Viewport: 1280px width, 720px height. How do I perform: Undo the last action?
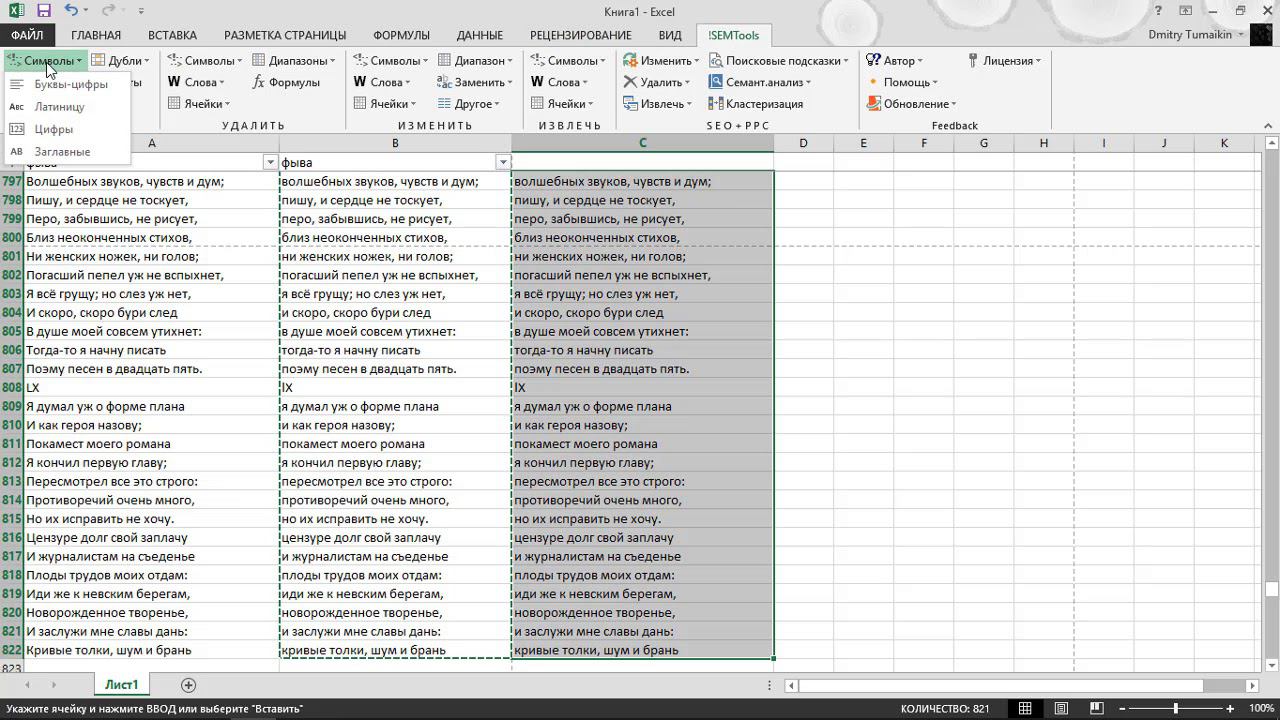click(71, 11)
